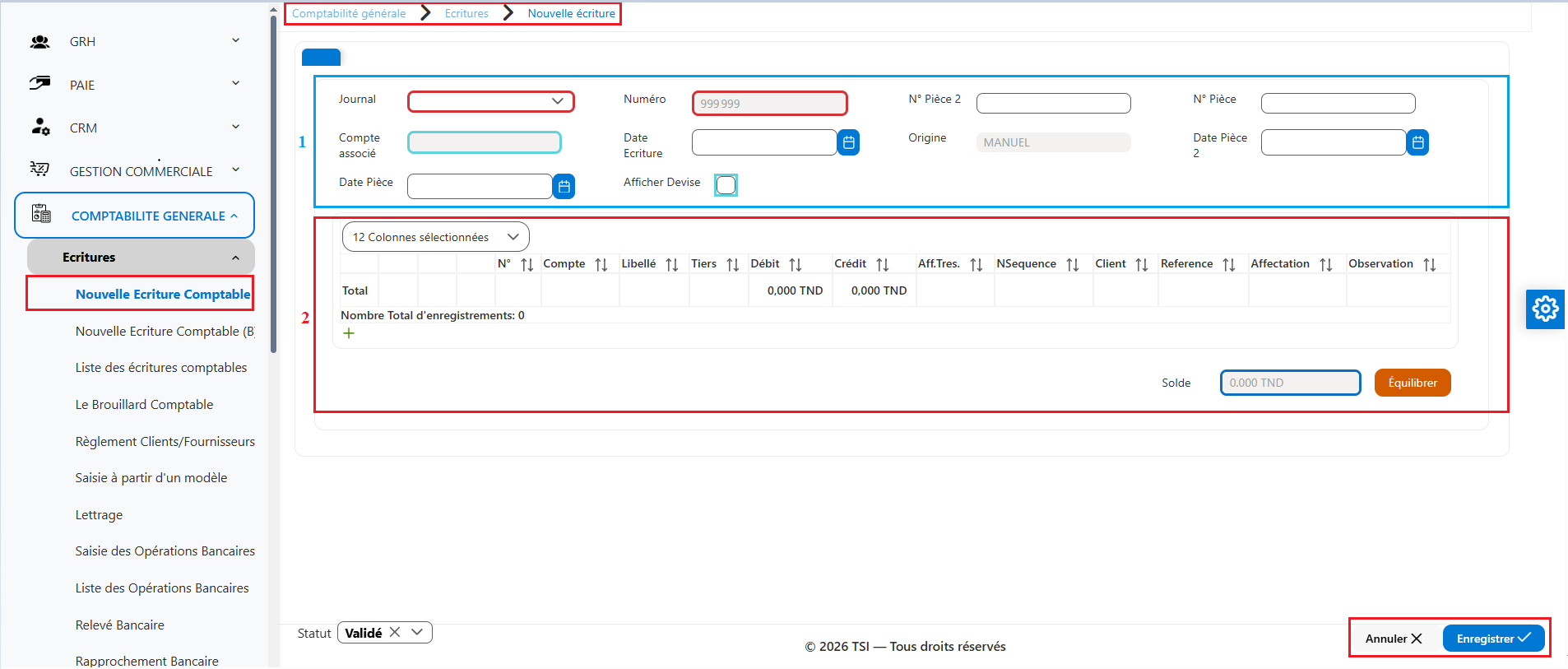The image size is (1568, 669).
Task: Click the GRH people icon
Action: click(39, 41)
